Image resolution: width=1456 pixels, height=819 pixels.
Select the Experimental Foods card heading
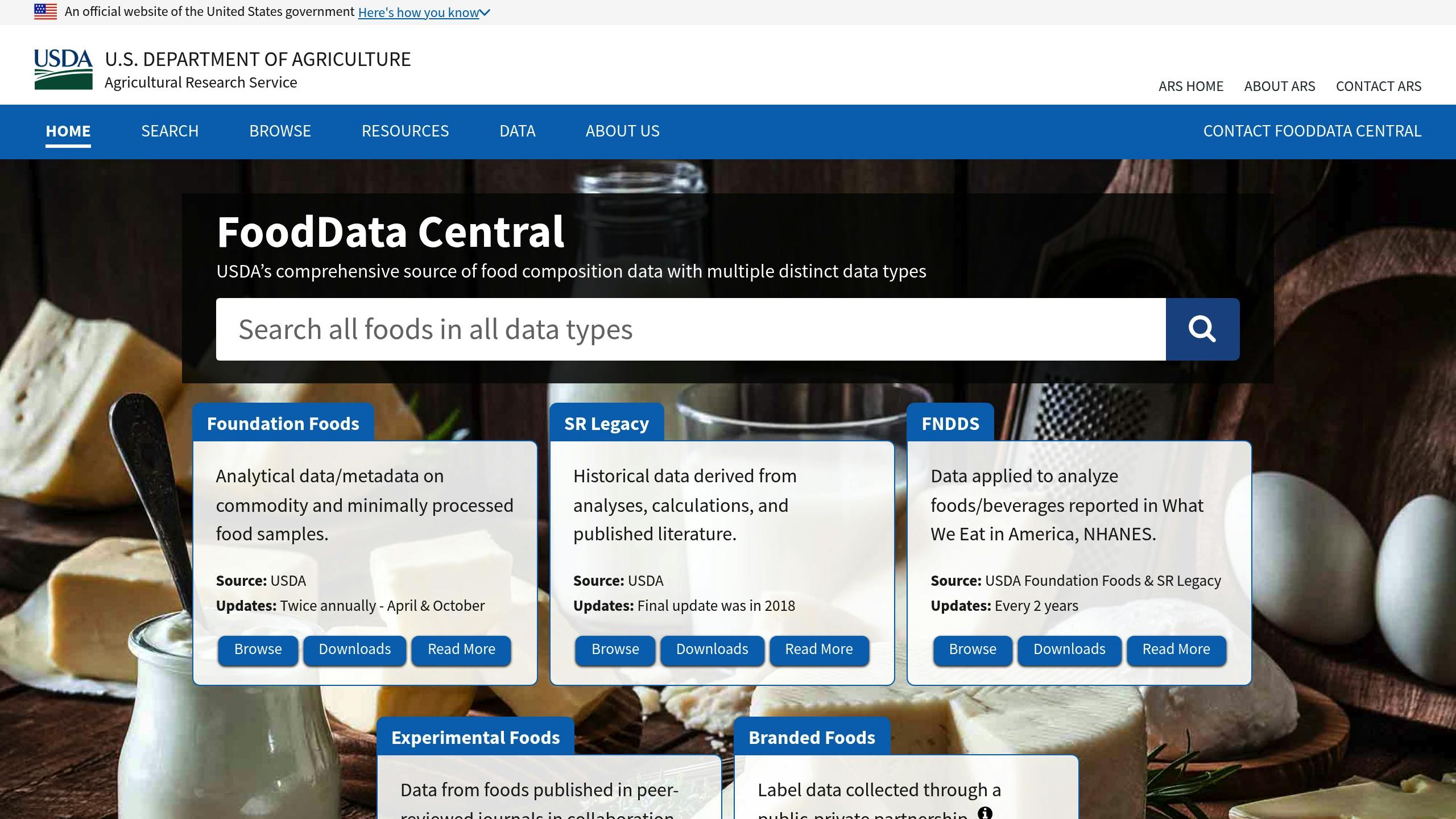pos(475,738)
